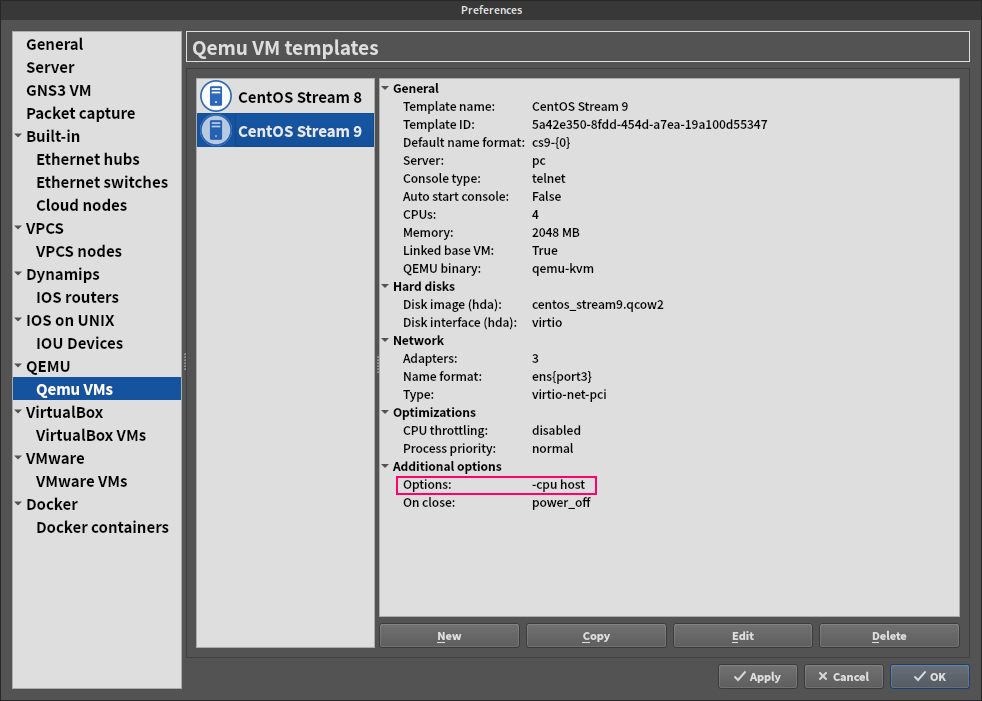Copy the selected Qemu template
Image resolution: width=982 pixels, height=701 pixels.
pos(595,634)
